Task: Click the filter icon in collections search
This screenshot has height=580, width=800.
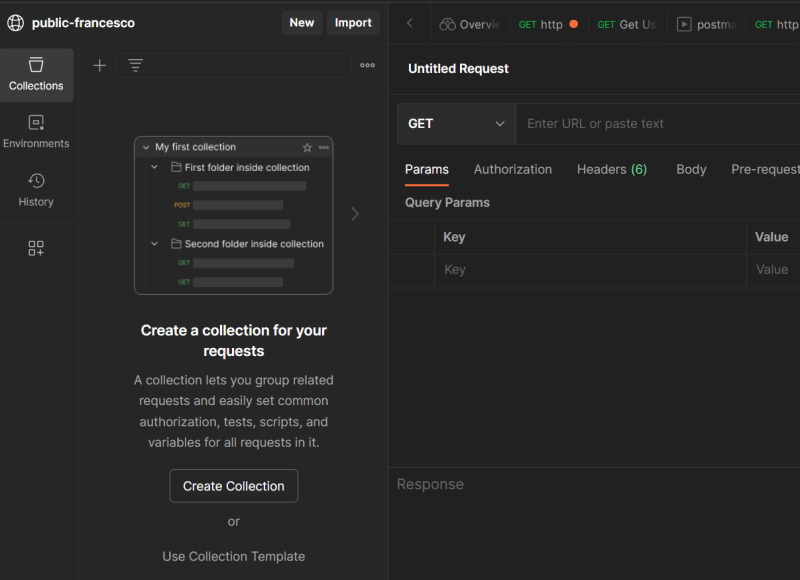Action: tap(135, 66)
